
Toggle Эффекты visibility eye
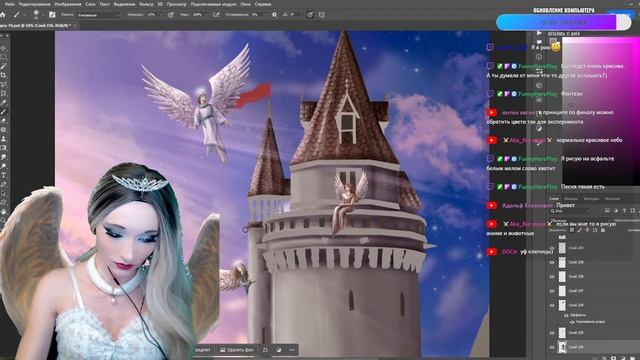566,315
